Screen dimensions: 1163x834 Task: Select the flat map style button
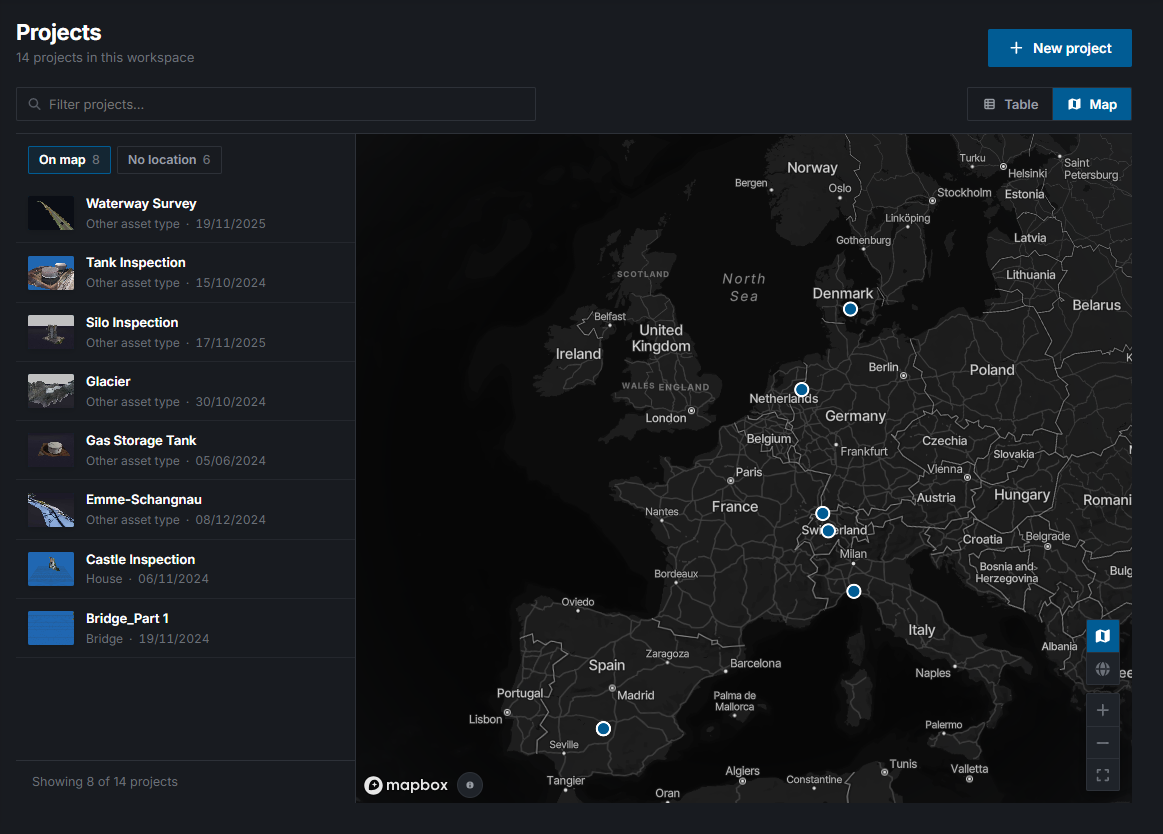point(1103,636)
